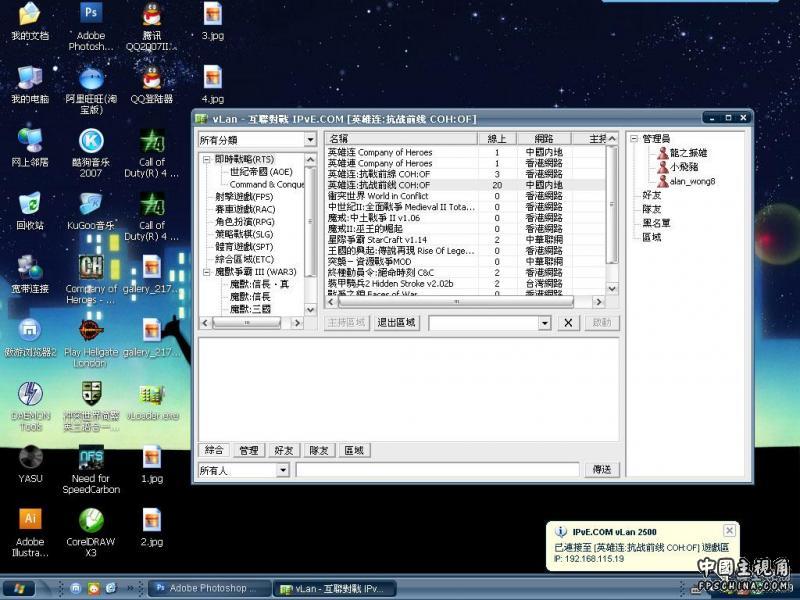
Task: Select 魔獸:信長 tree item
Action: (x=250, y=296)
